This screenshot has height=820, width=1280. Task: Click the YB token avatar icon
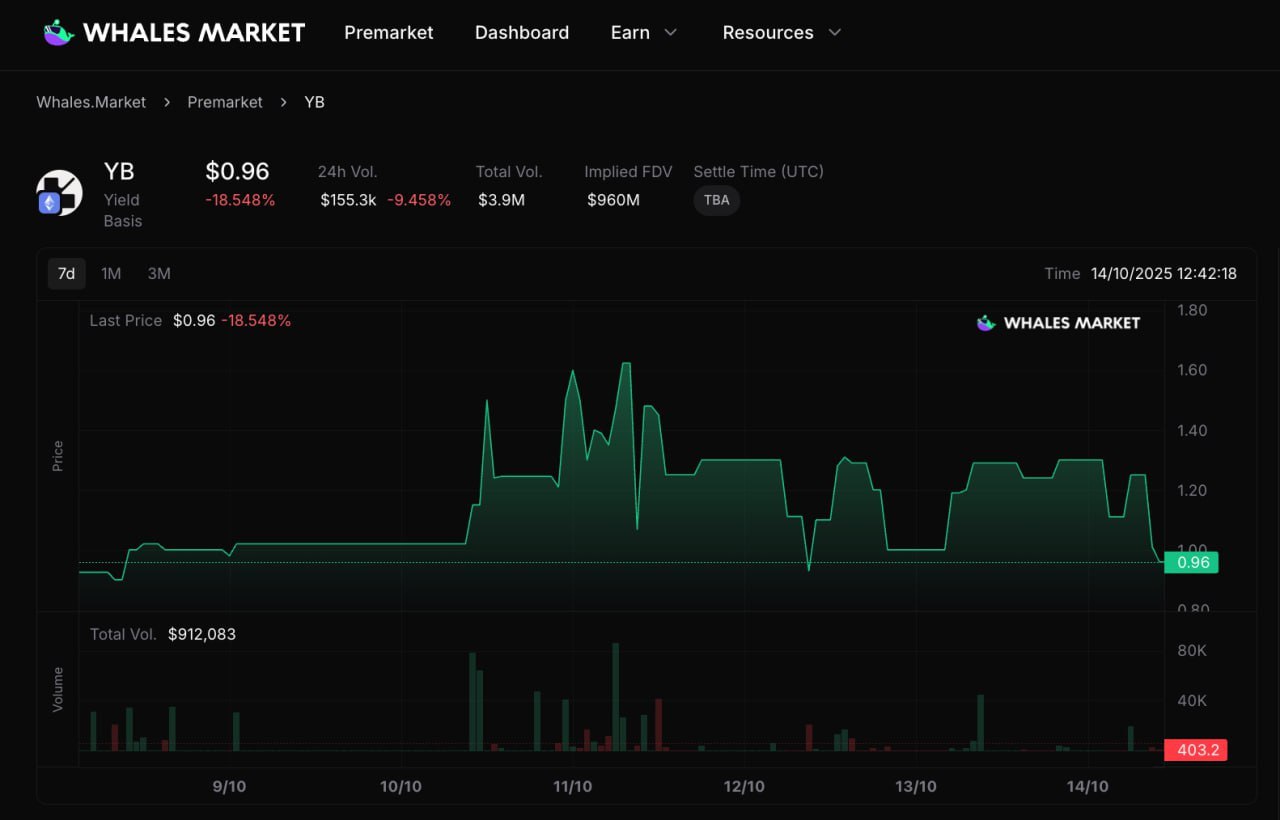[x=60, y=193]
